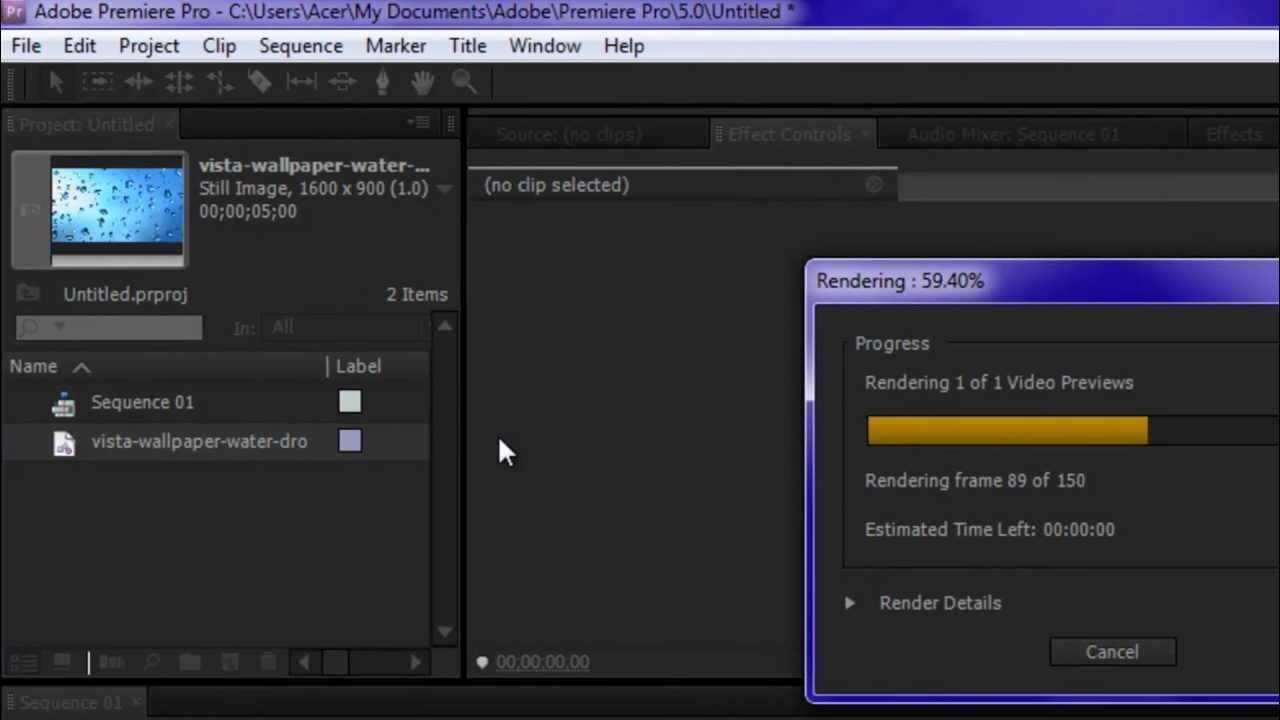Select the Zoom magnifier tool
Image resolution: width=1280 pixels, height=720 pixels.
tap(463, 83)
